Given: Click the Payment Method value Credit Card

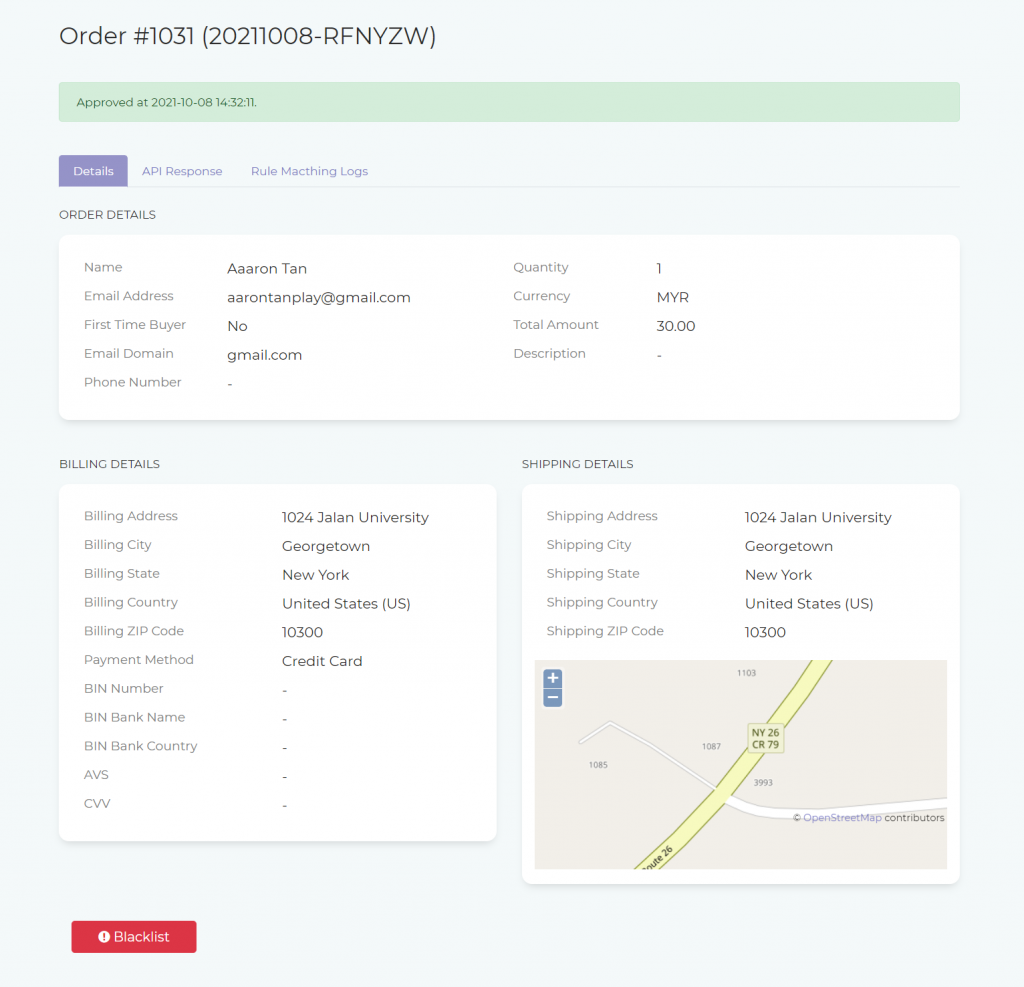Looking at the screenshot, I should tap(322, 662).
